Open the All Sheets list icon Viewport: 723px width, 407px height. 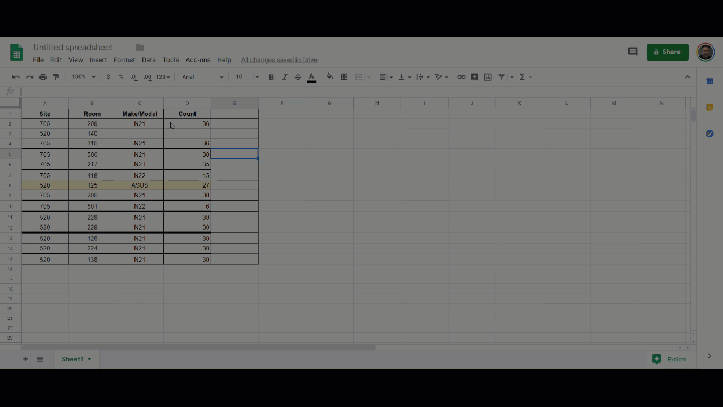(x=40, y=359)
